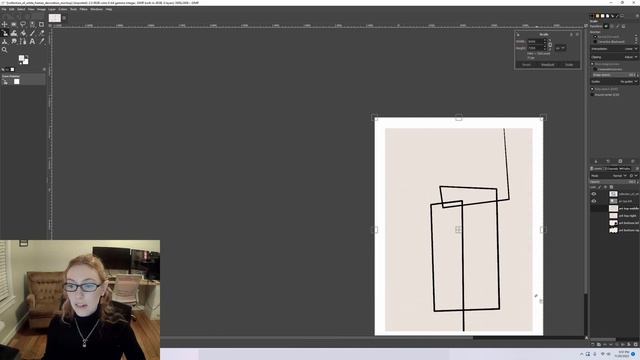Open the File menu
Viewport: 640px width, 360px height.
tap(4, 9)
